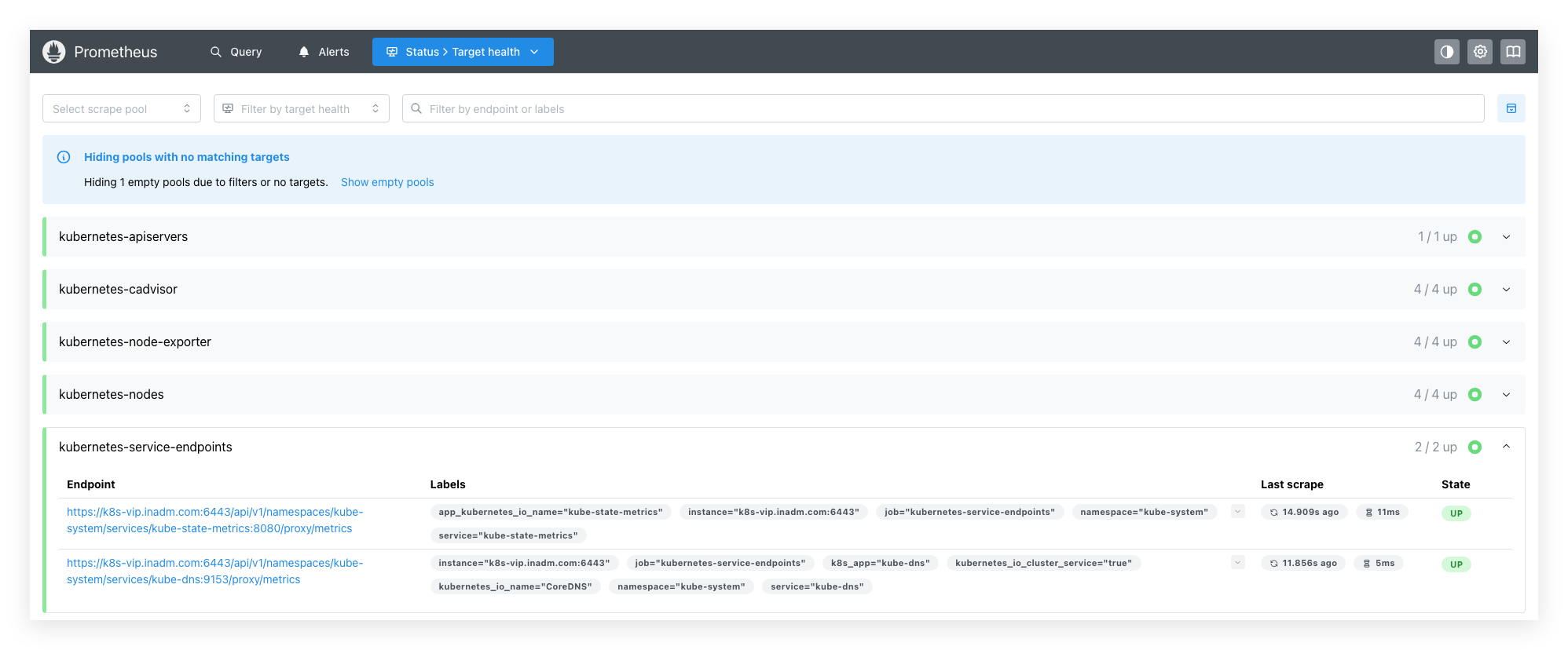Image resolution: width=1568 pixels, height=650 pixels.
Task: Click the service="kube-dns" label badge
Action: (817, 586)
